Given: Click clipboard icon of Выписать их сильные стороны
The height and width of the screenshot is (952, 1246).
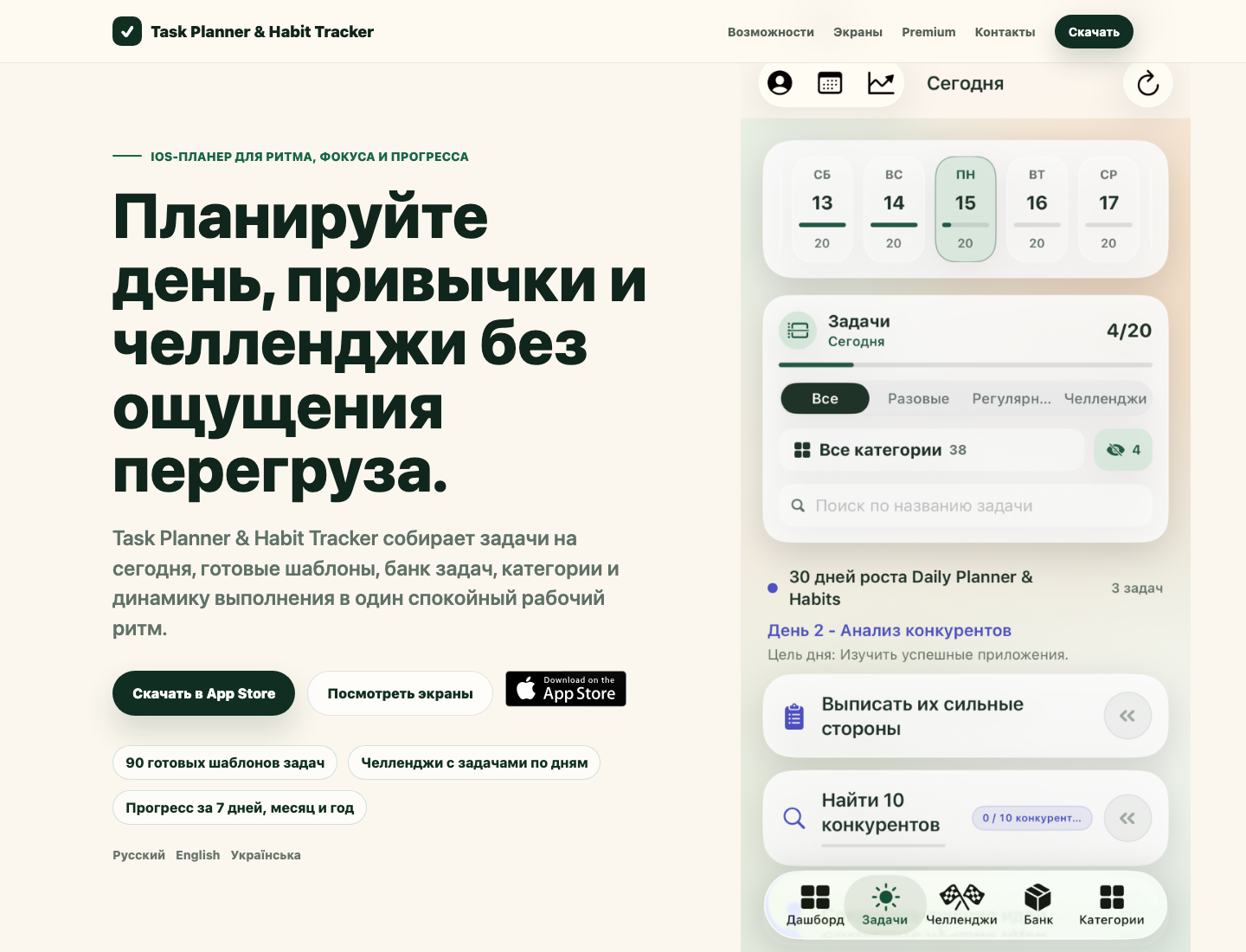Looking at the screenshot, I should coord(793,717).
